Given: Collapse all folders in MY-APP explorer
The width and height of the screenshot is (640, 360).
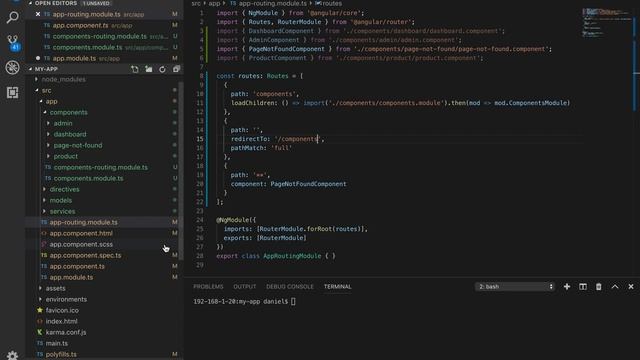Looking at the screenshot, I should [x=176, y=69].
